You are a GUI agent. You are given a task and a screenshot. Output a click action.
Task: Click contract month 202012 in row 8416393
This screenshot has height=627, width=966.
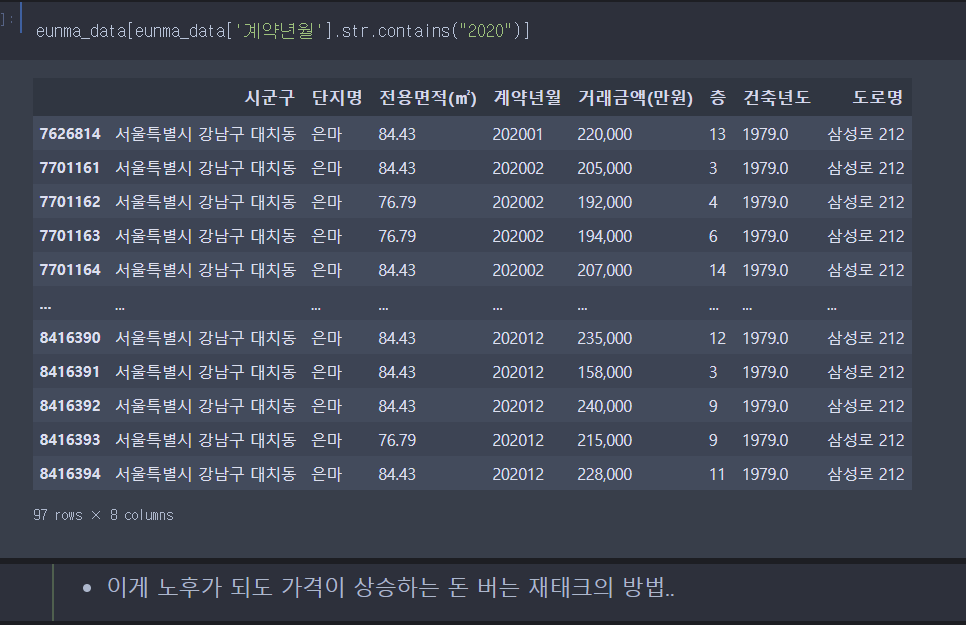point(518,440)
